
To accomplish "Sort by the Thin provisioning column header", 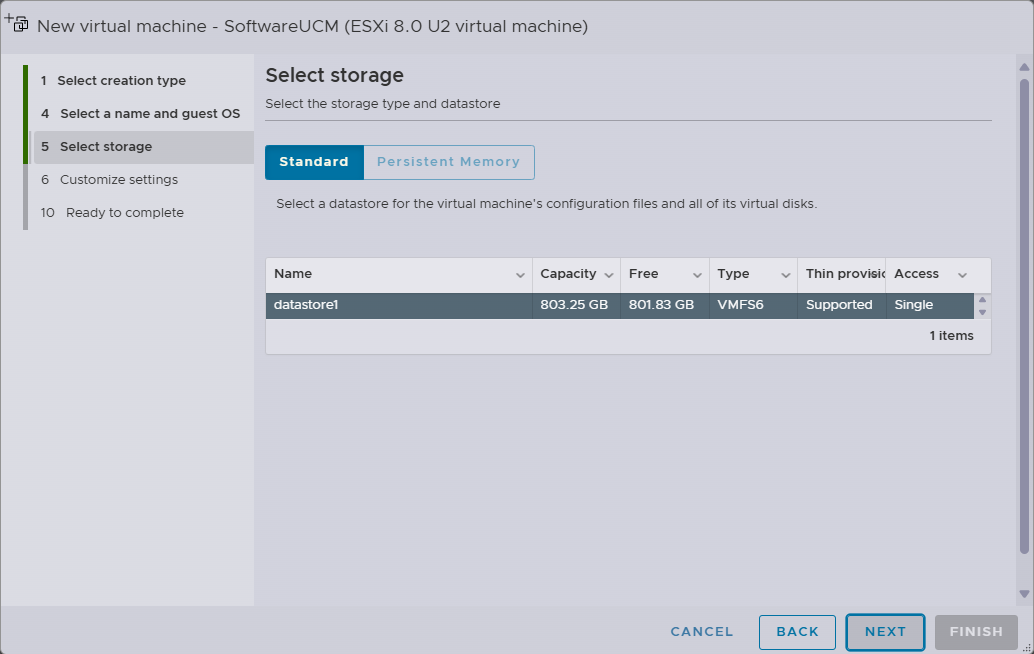I will point(845,274).
